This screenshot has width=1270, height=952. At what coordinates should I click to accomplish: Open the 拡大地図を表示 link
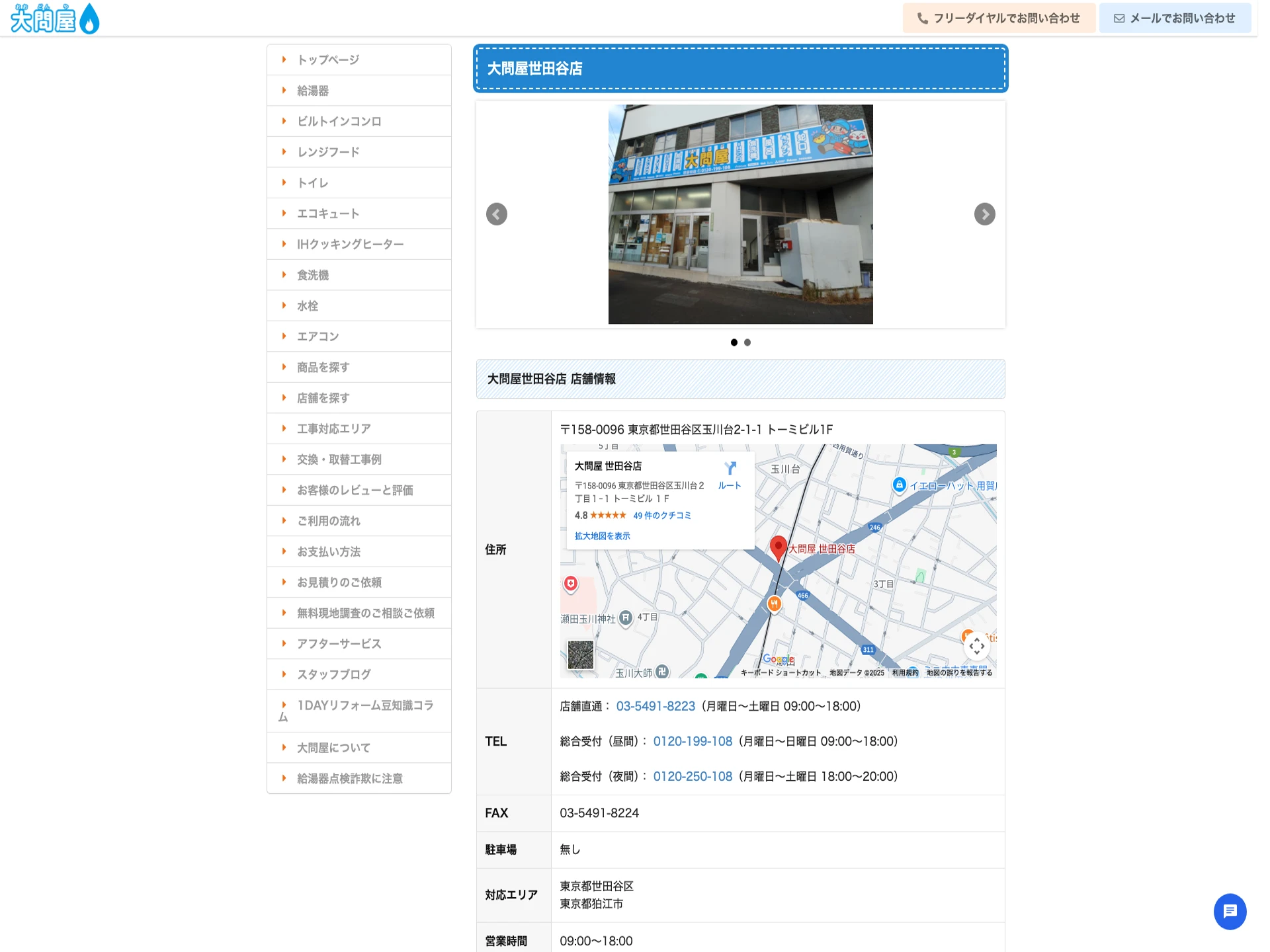pyautogui.click(x=601, y=535)
